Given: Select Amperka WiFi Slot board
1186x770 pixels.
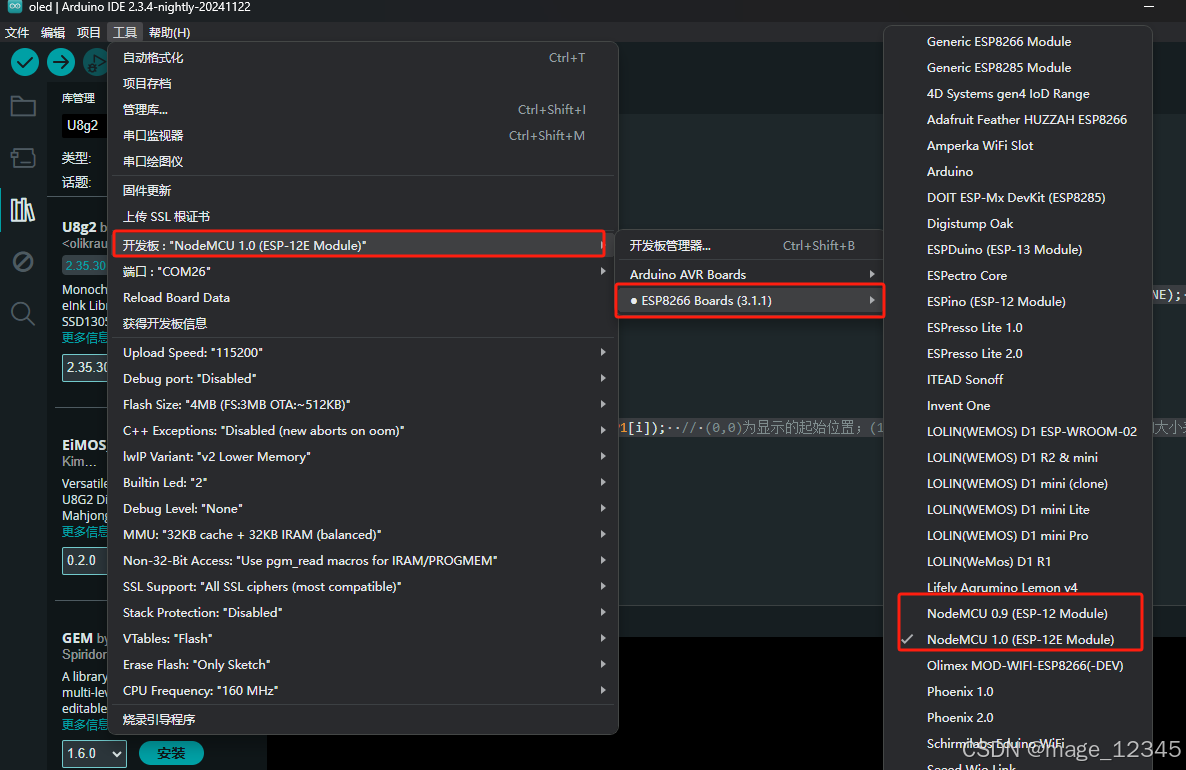Looking at the screenshot, I should (1017, 145).
